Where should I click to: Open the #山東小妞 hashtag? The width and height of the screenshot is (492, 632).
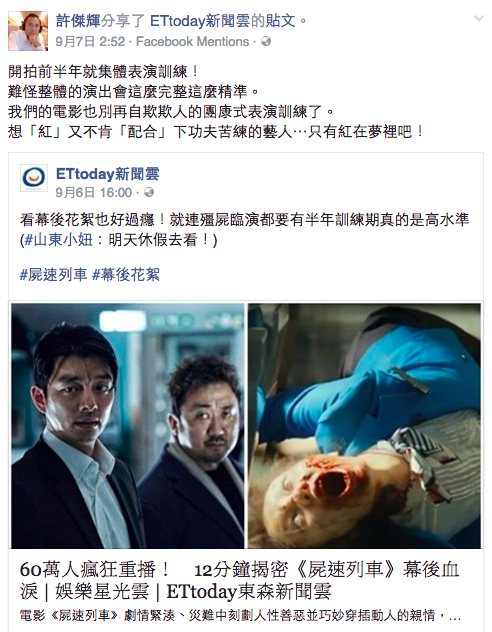58,240
